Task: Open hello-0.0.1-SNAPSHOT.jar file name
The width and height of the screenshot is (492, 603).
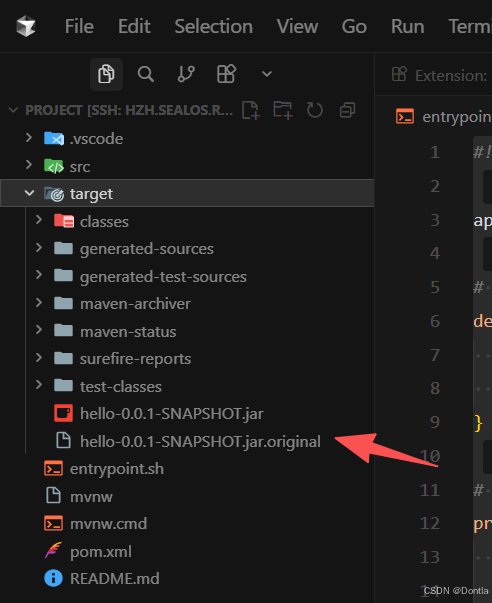Action: [x=172, y=414]
